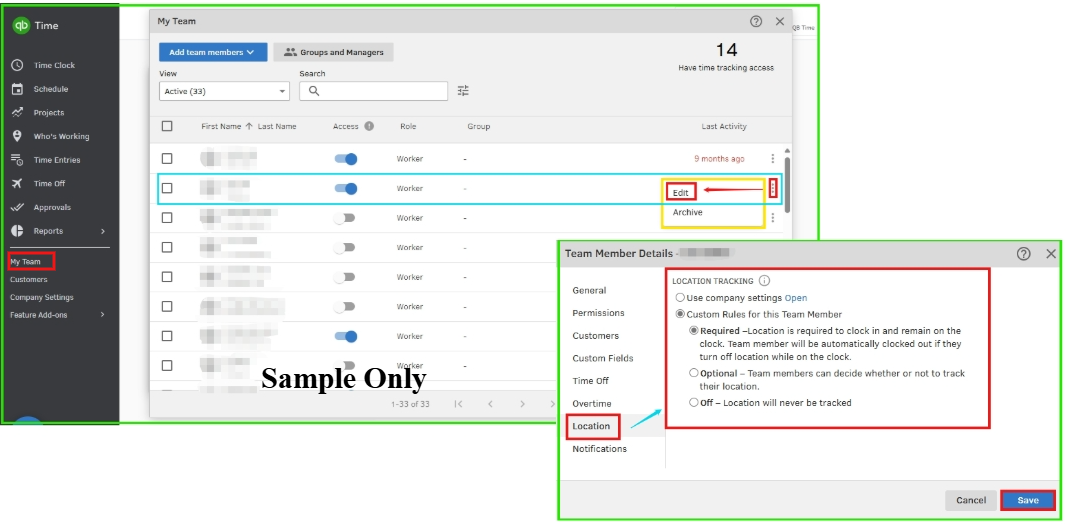The height and width of the screenshot is (526, 1066).
Task: Select Optional location tracking option
Action: (693, 373)
